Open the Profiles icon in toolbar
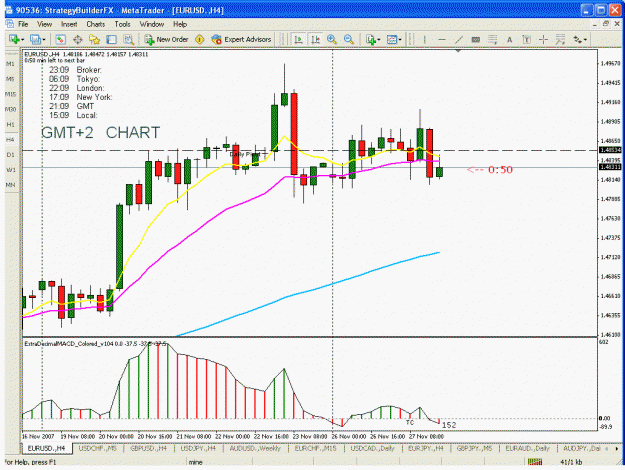The height and width of the screenshot is (470, 625). coord(35,39)
